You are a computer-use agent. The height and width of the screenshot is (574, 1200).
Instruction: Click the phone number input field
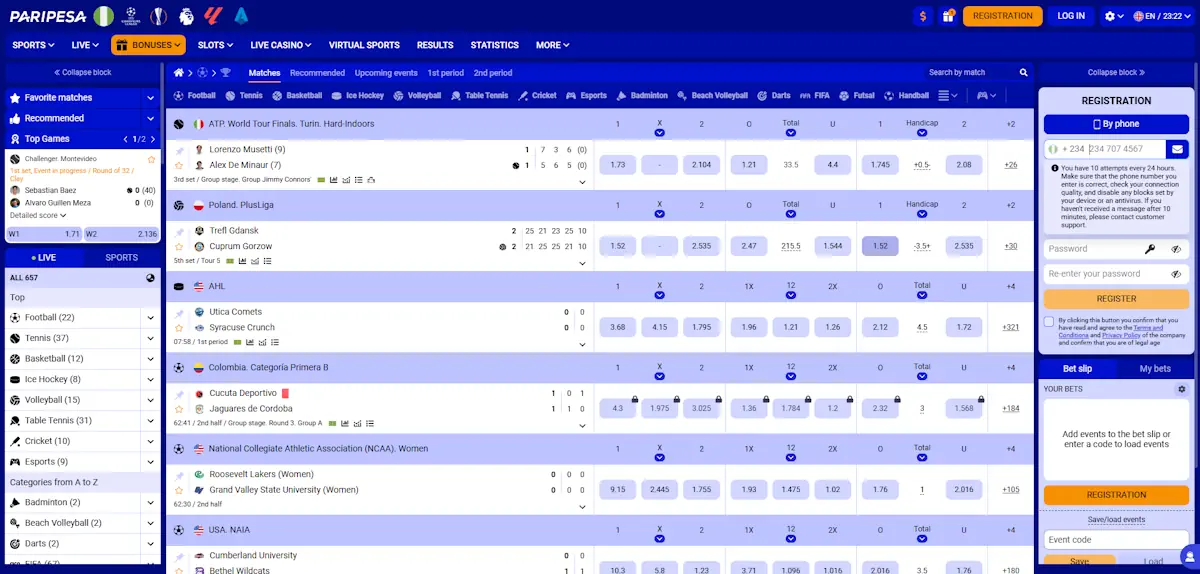click(x=1125, y=149)
